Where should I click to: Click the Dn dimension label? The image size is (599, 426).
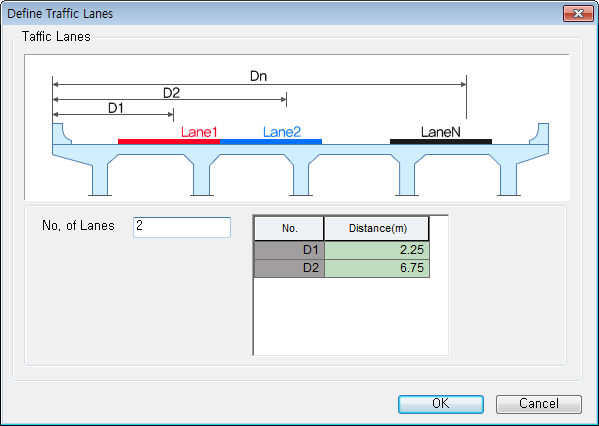pos(258,76)
